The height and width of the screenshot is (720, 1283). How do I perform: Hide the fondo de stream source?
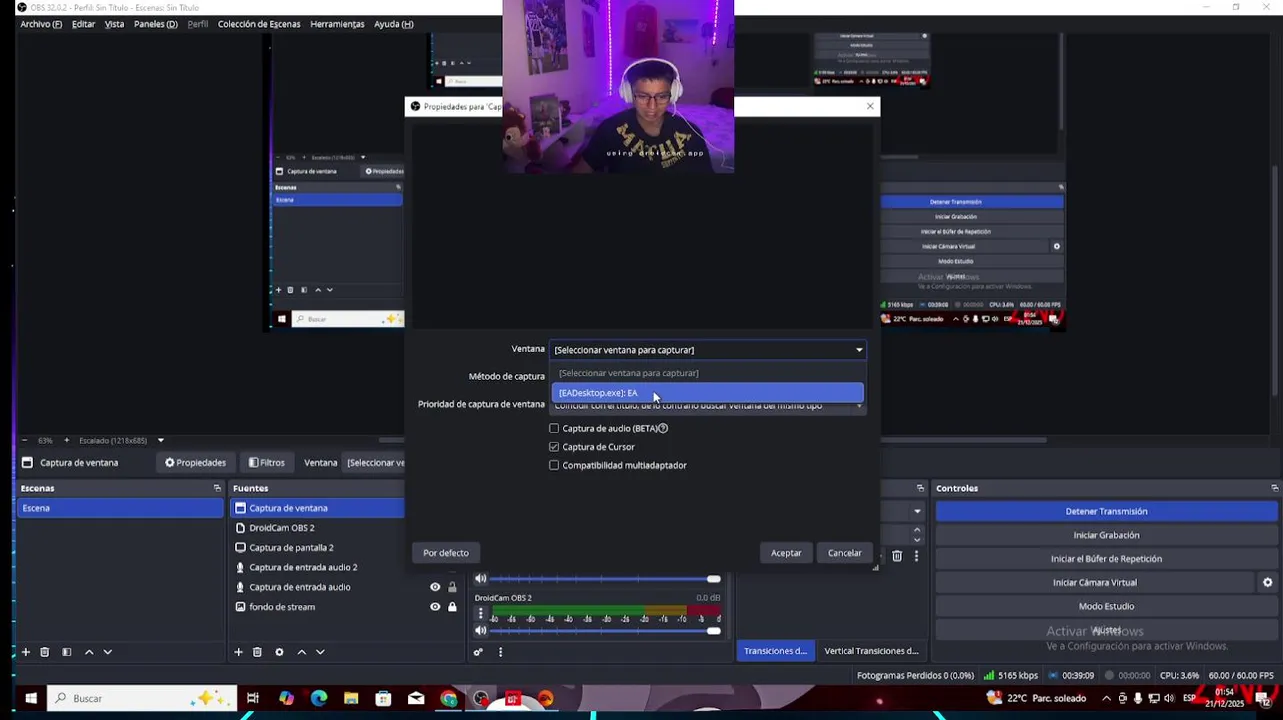click(x=435, y=607)
